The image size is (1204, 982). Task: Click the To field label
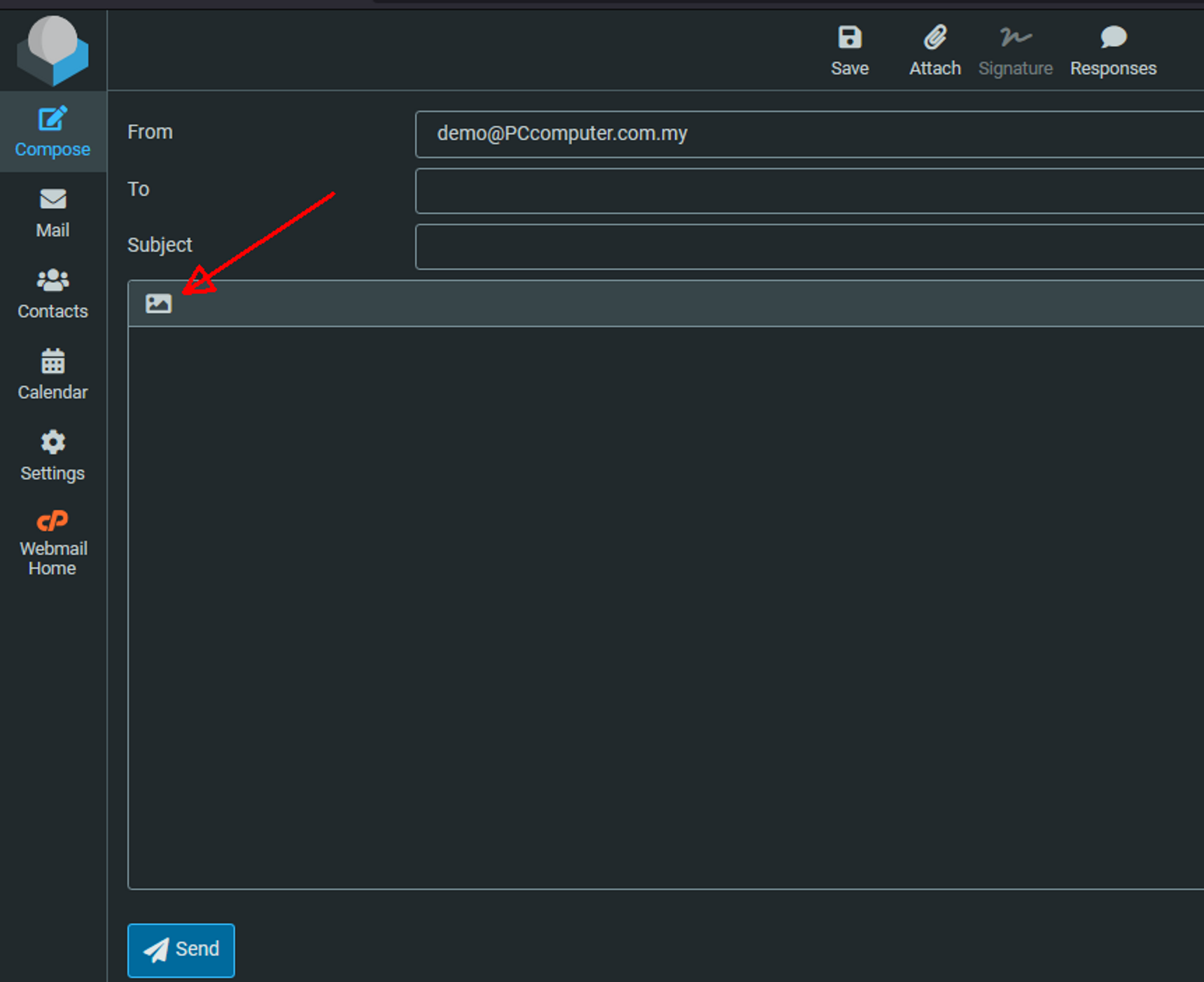pos(139,189)
